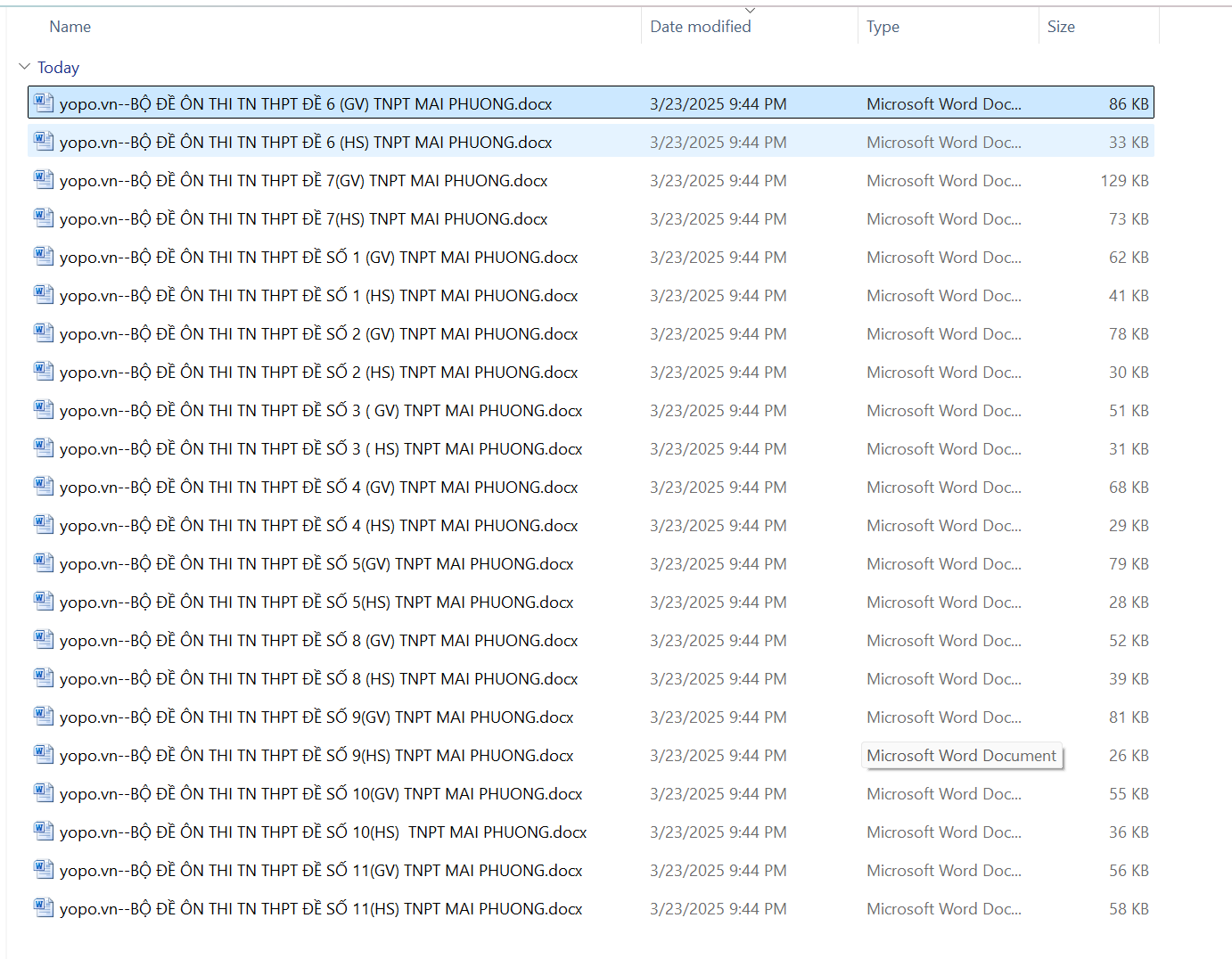Screen dimensions: 1232x959
Task: Select ĐỀ SỐ 11(GV) file name
Action: [321, 871]
